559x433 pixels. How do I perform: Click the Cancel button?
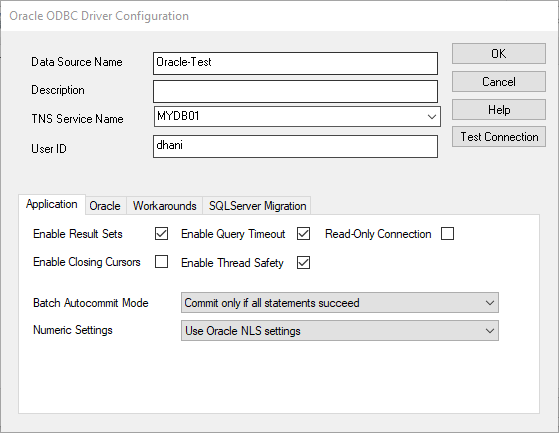499,82
